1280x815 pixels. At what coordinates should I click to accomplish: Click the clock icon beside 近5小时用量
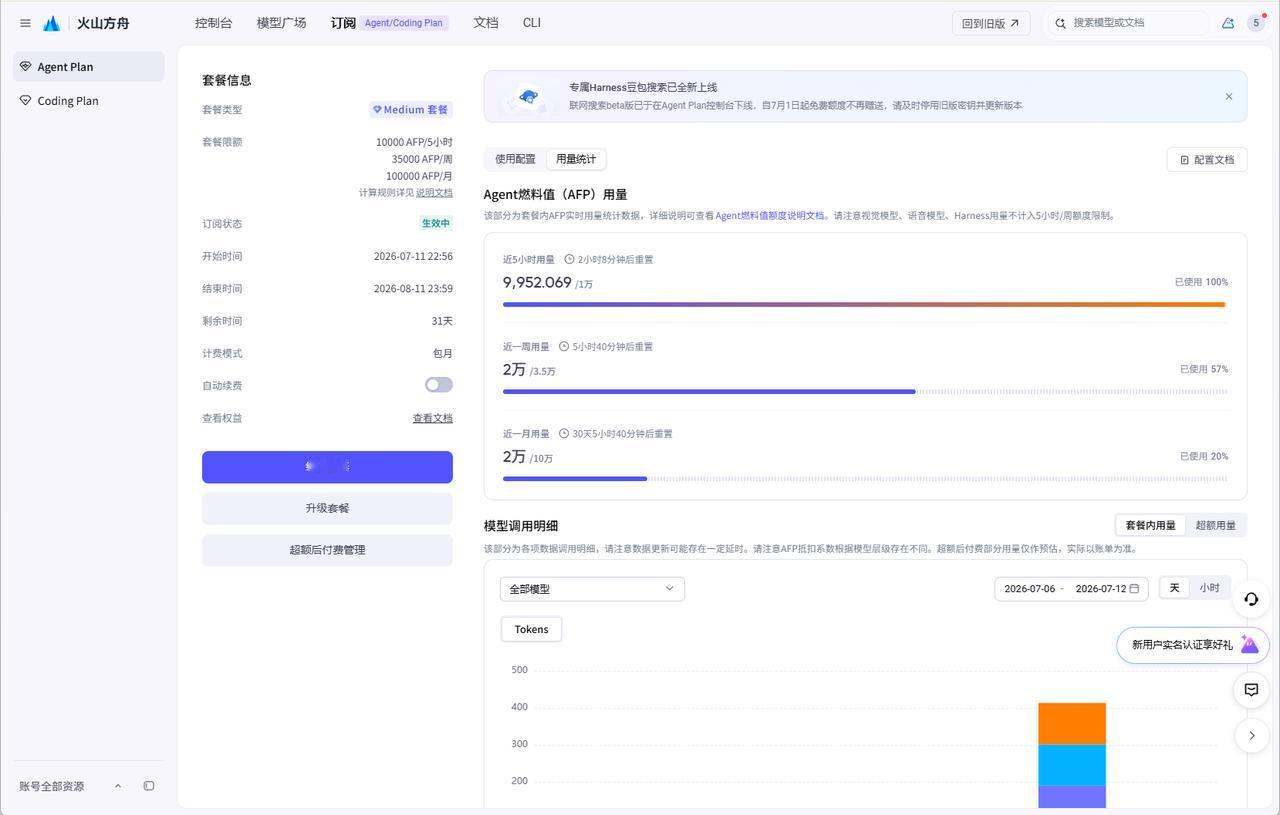tap(569, 260)
